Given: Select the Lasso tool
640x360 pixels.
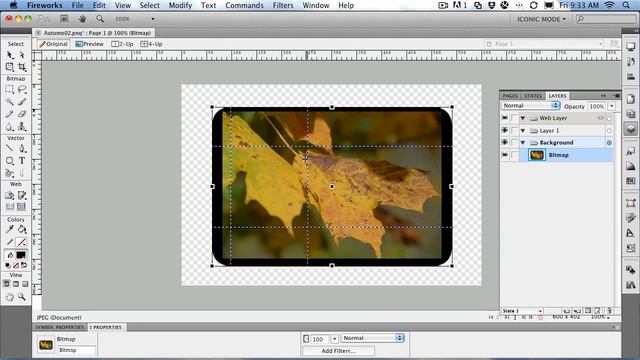Looking at the screenshot, I should [22, 89].
